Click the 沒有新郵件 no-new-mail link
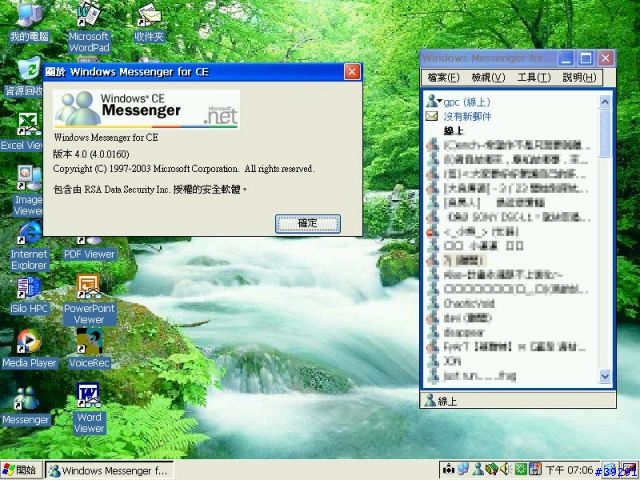The width and height of the screenshot is (640, 480). click(x=467, y=117)
